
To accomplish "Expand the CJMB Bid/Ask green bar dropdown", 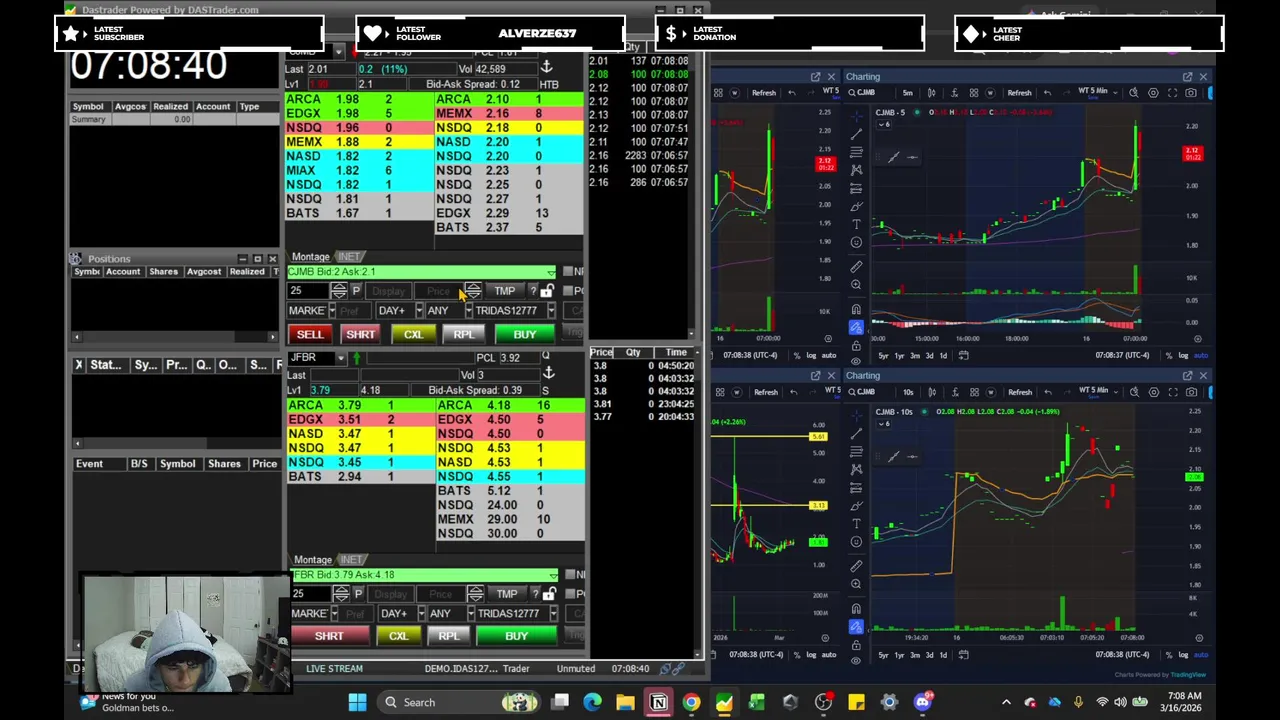I will click(551, 273).
